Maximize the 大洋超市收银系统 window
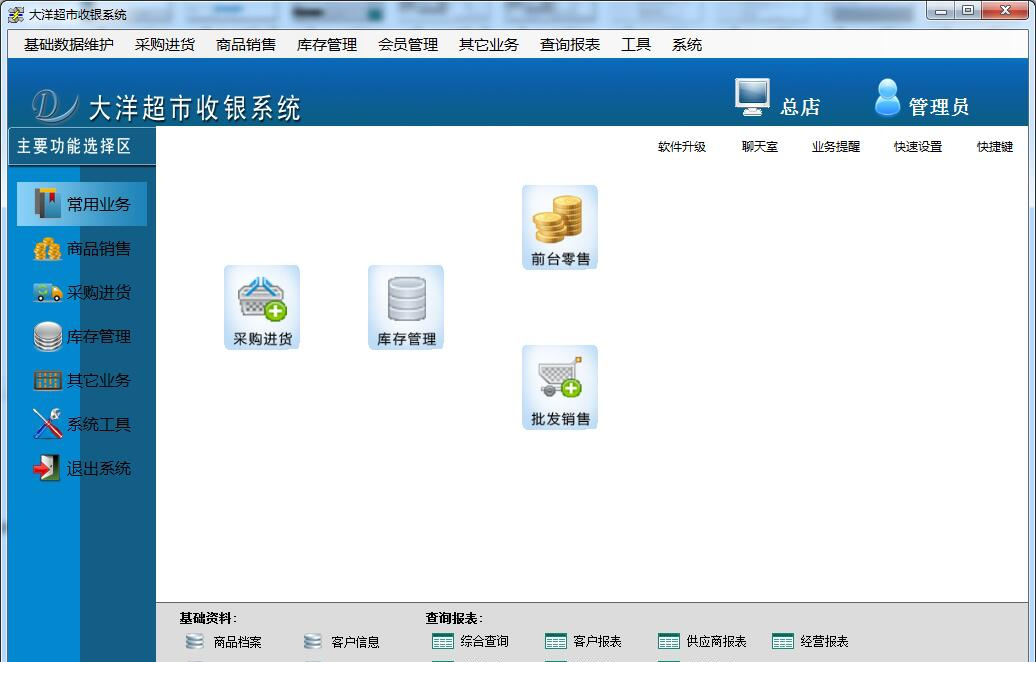The height and width of the screenshot is (688, 1036). (x=968, y=11)
